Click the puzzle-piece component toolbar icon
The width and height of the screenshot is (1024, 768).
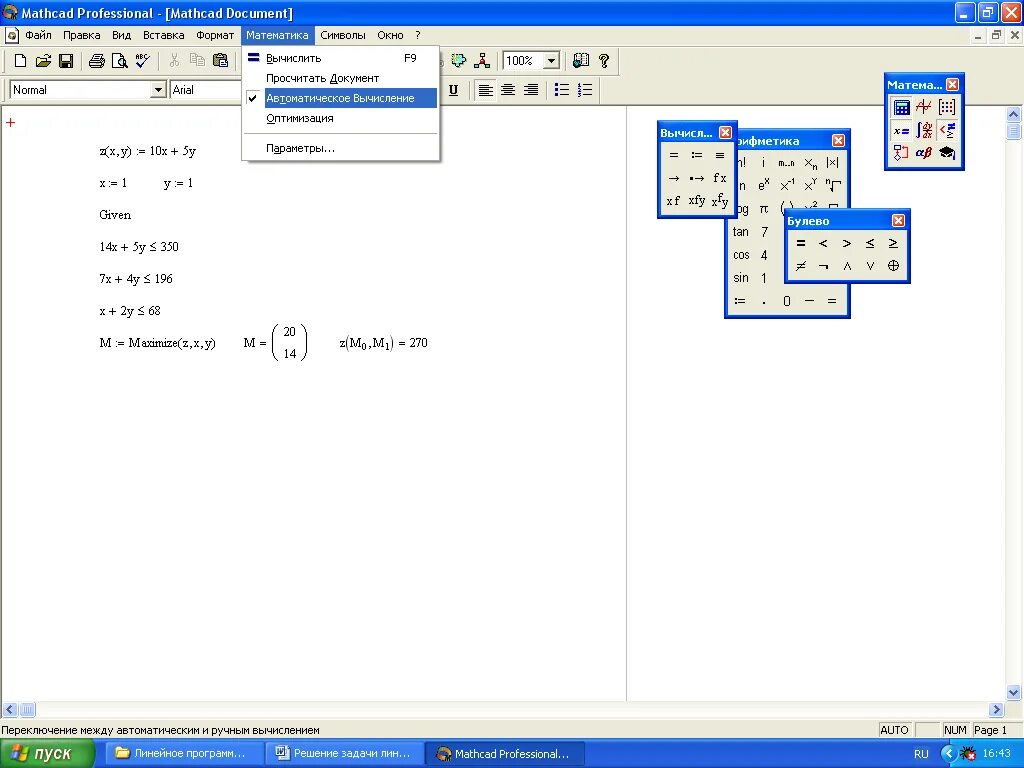[x=459, y=61]
